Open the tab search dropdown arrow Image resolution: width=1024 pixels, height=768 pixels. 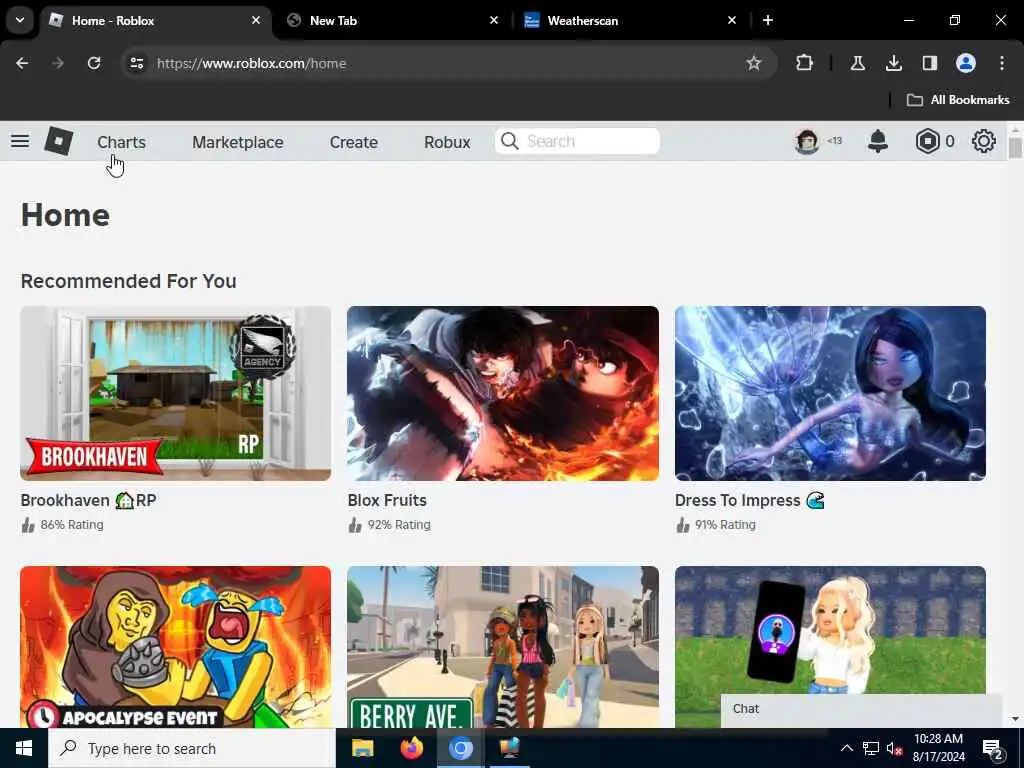(20, 20)
